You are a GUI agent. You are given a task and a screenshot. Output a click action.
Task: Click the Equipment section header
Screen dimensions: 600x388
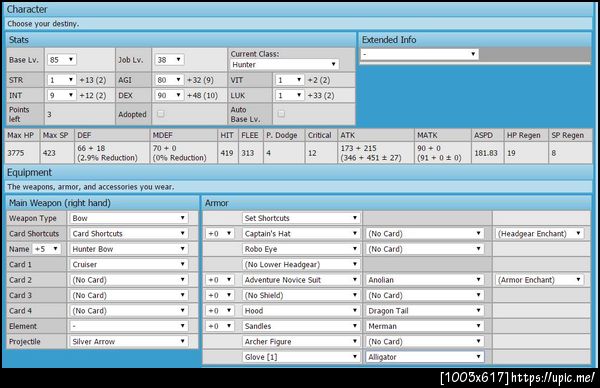click(298, 173)
